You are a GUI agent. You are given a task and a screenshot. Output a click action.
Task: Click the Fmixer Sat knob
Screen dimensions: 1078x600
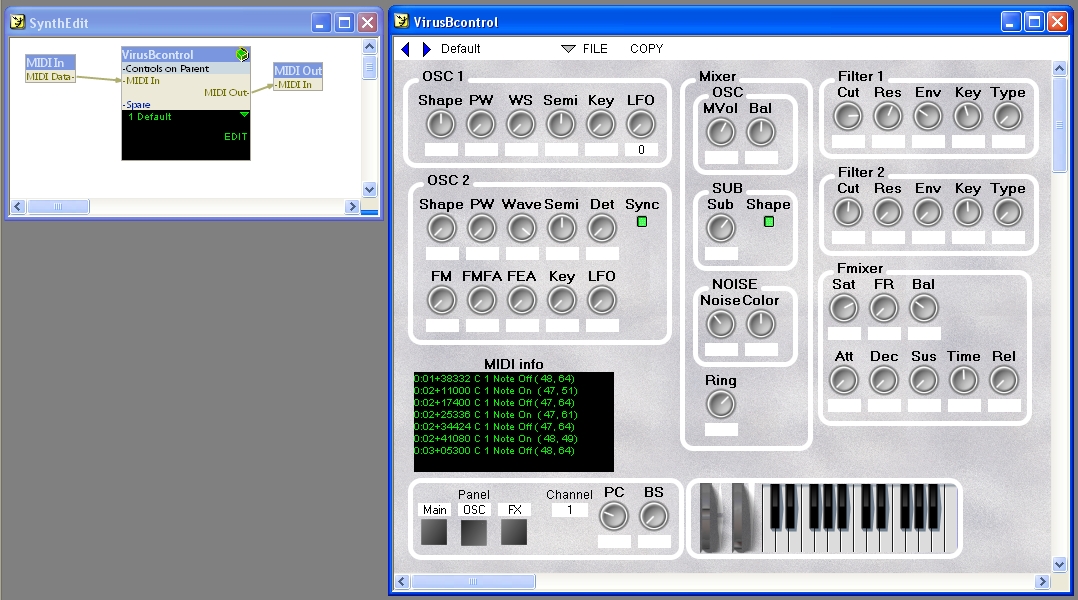[844, 309]
